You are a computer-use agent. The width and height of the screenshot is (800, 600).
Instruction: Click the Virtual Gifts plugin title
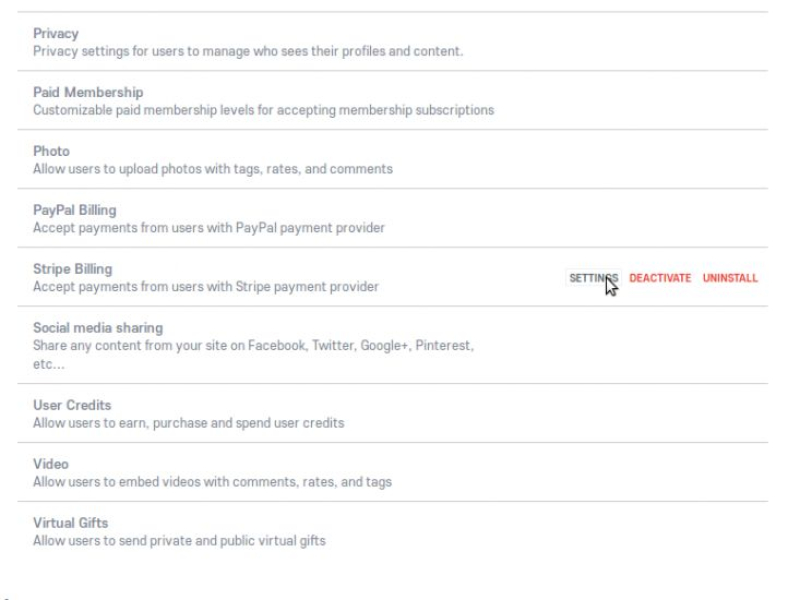(x=71, y=523)
